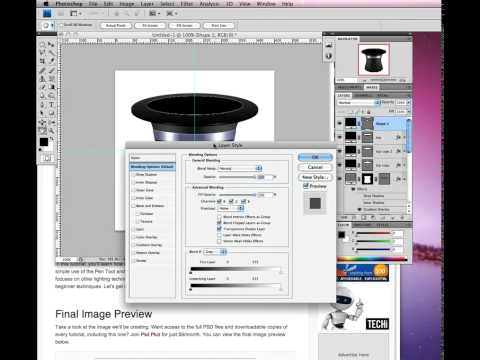Choose the Gradient tool in toolbox
This screenshot has height=360, width=480.
[x=52, y=87]
